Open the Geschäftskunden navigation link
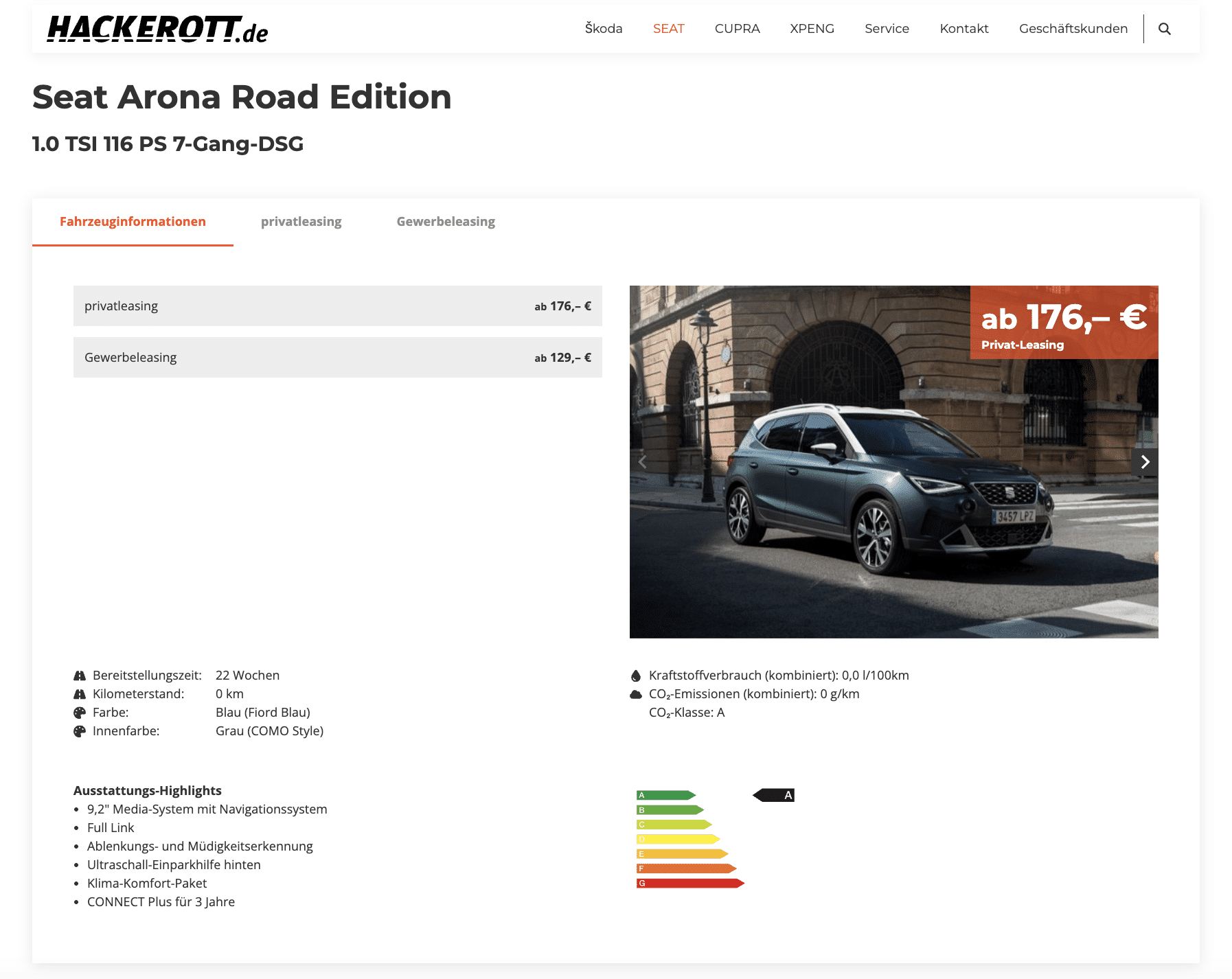Image resolution: width=1232 pixels, height=979 pixels. click(1073, 29)
